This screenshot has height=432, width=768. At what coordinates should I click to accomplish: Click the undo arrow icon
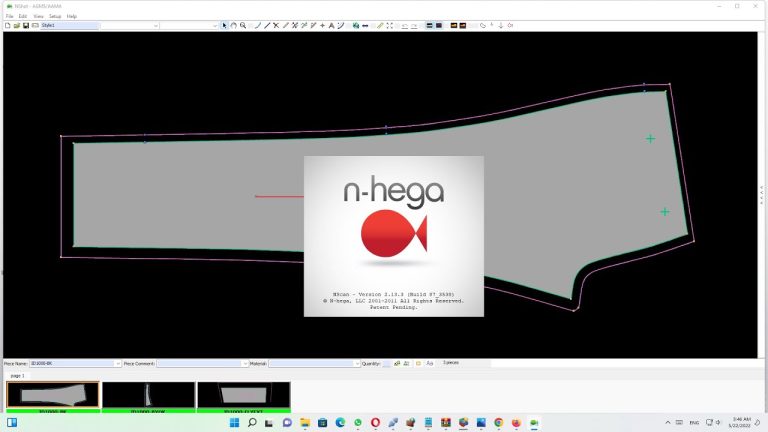[405, 26]
